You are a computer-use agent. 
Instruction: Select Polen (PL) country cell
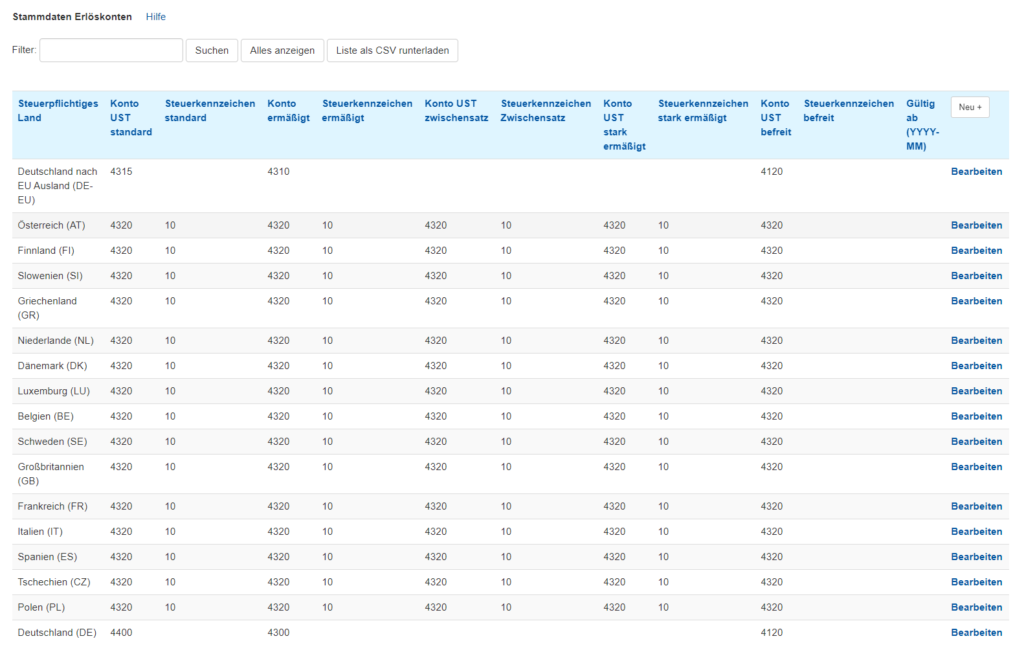click(x=41, y=608)
